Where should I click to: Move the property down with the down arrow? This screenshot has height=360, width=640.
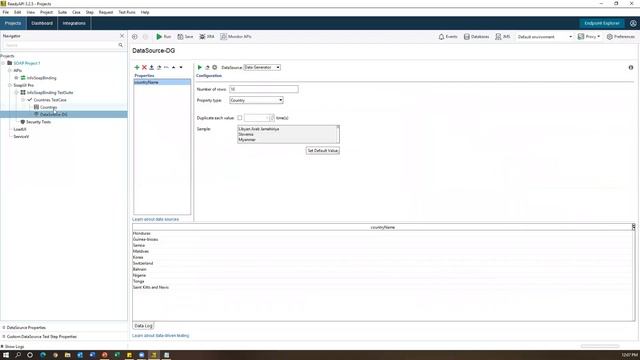(x=181, y=67)
